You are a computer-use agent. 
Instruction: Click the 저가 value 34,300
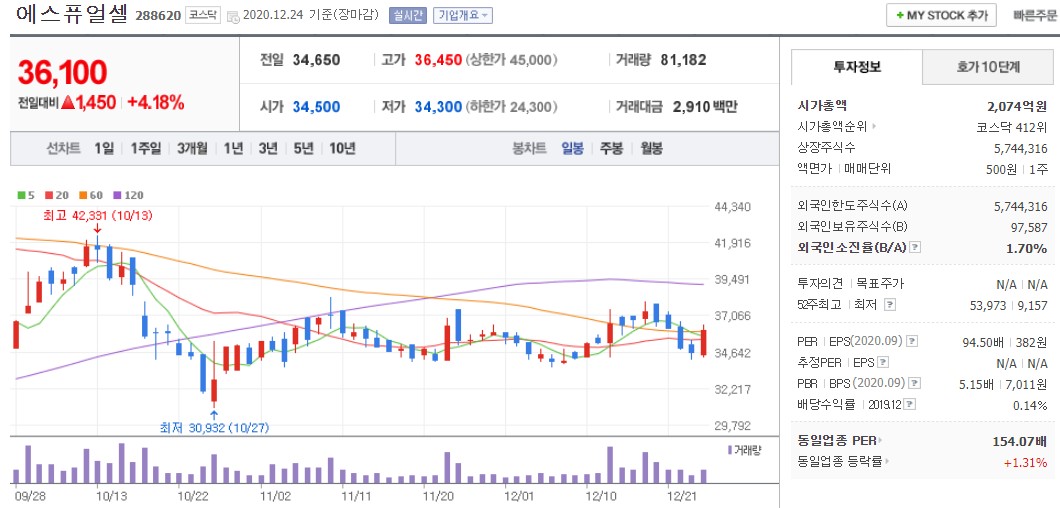click(x=438, y=107)
